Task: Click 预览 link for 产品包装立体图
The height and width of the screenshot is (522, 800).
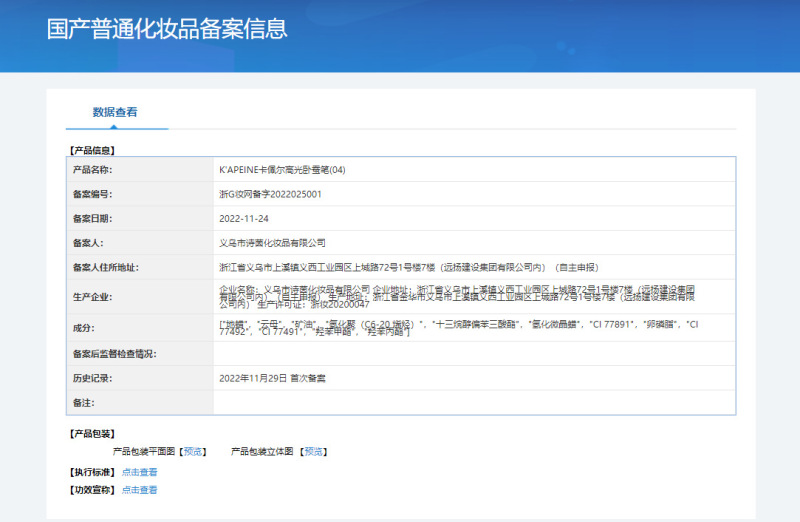Action: (313, 452)
